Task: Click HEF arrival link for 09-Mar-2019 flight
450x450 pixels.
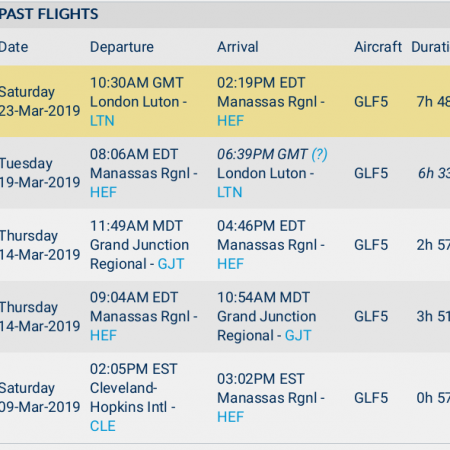Action: (231, 417)
